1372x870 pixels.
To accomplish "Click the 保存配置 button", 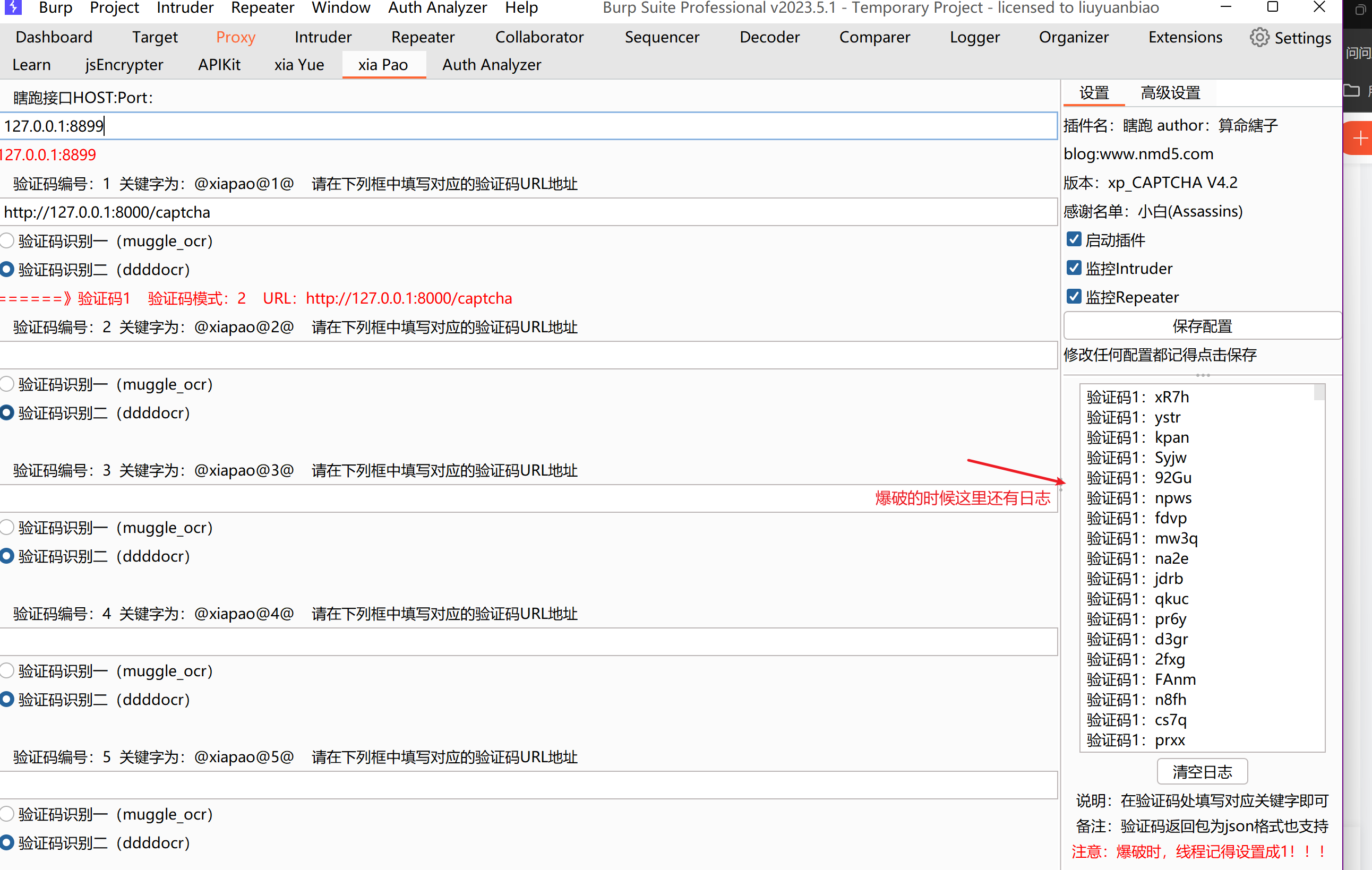I will [x=1202, y=326].
